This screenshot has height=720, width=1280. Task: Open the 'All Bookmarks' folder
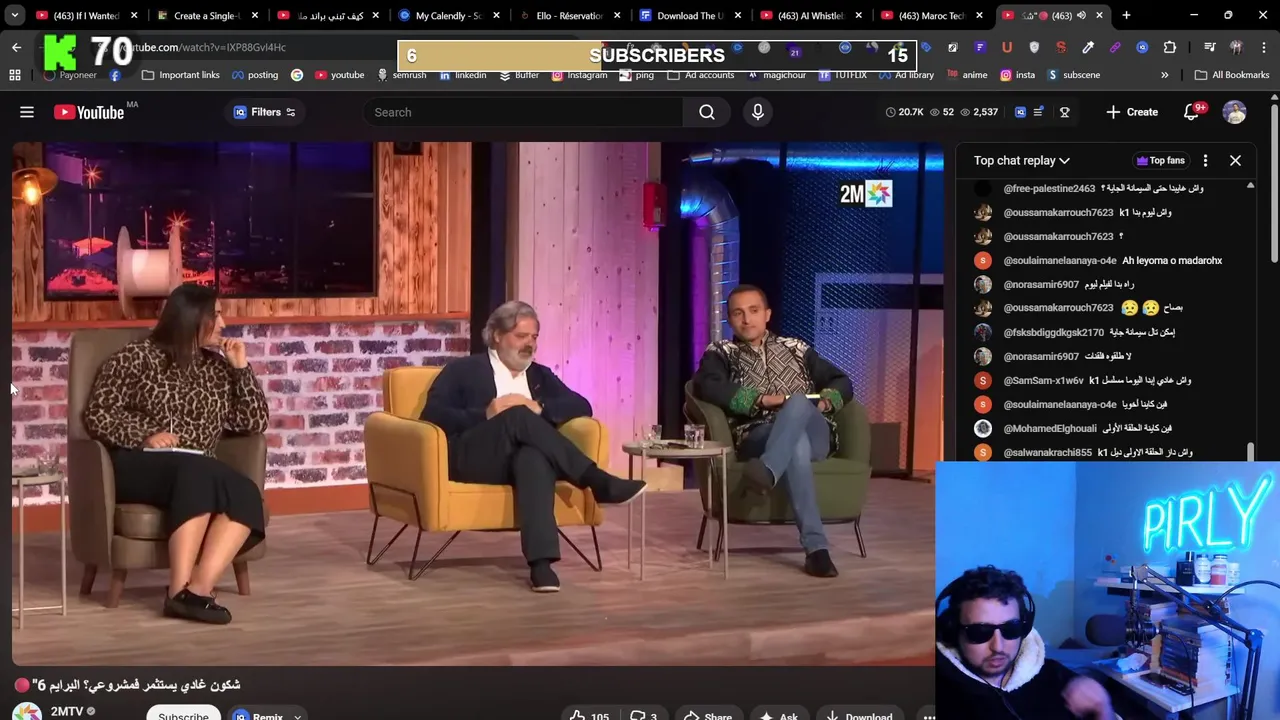click(x=1232, y=75)
